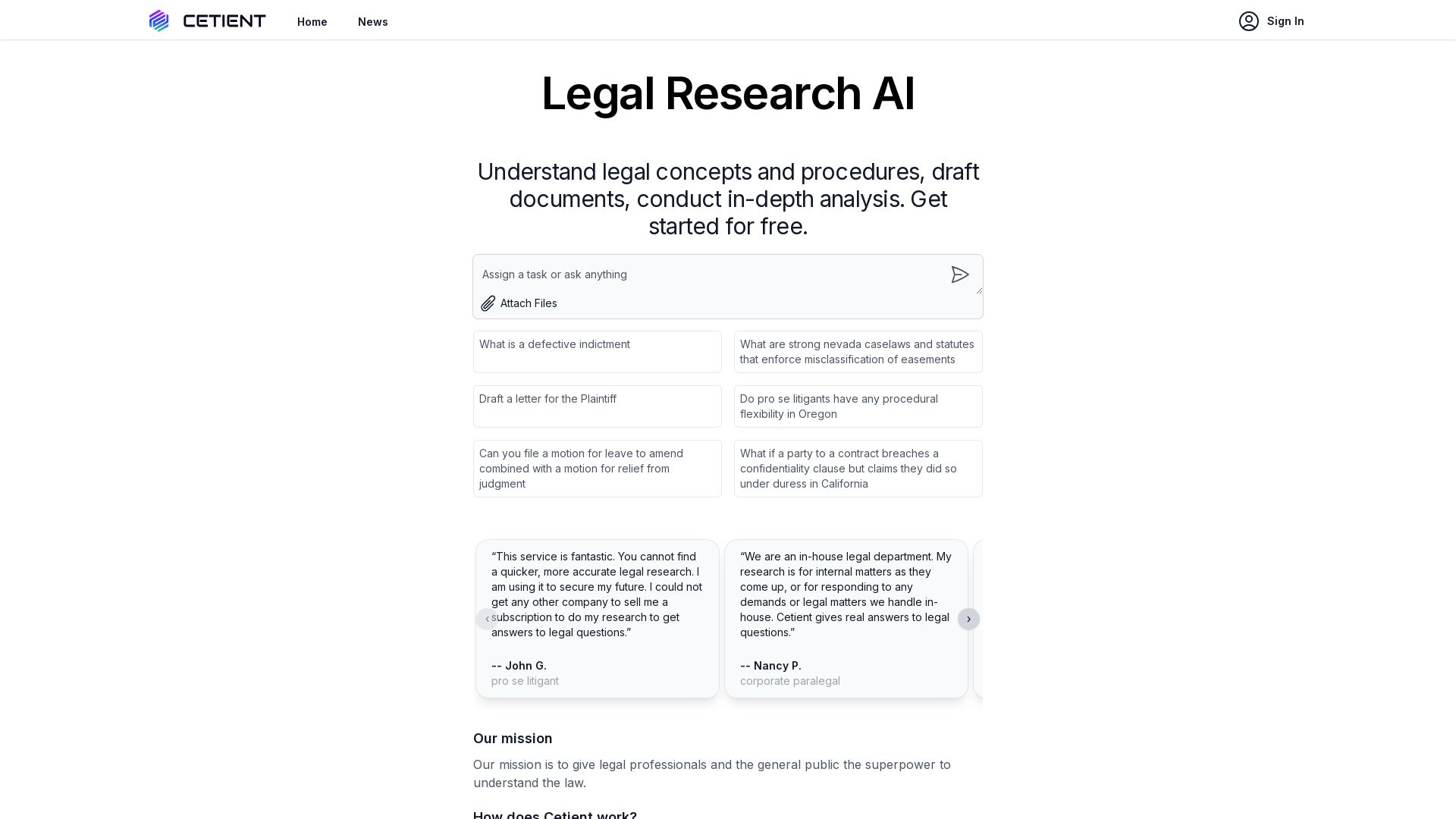
Task: Select 'What is a defective indictment' suggestion
Action: 598,352
